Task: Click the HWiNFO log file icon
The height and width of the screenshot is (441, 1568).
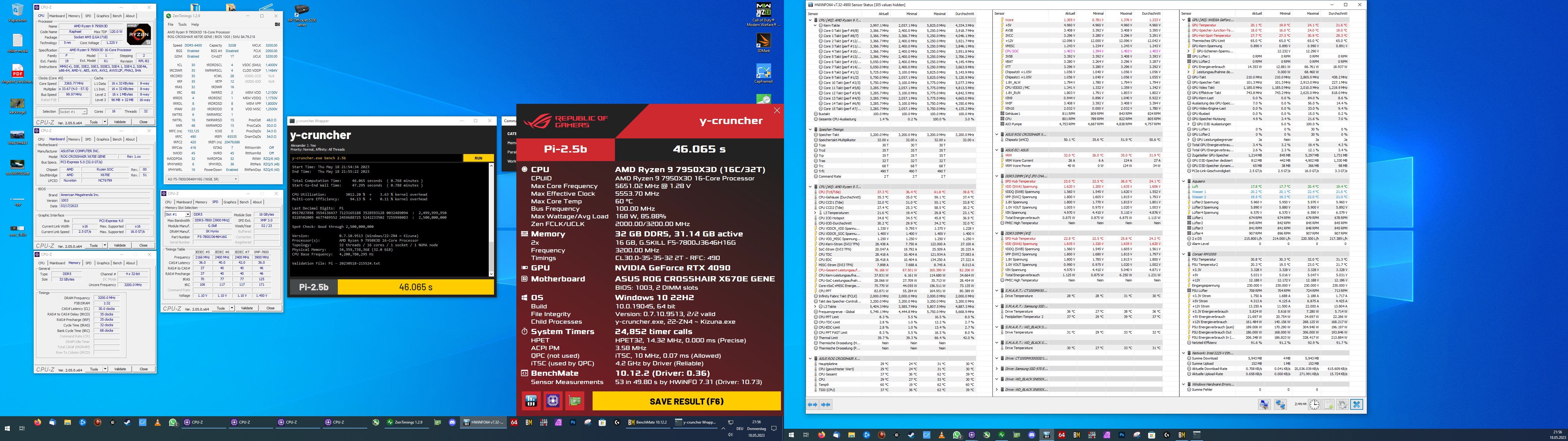Action: coord(1328,405)
